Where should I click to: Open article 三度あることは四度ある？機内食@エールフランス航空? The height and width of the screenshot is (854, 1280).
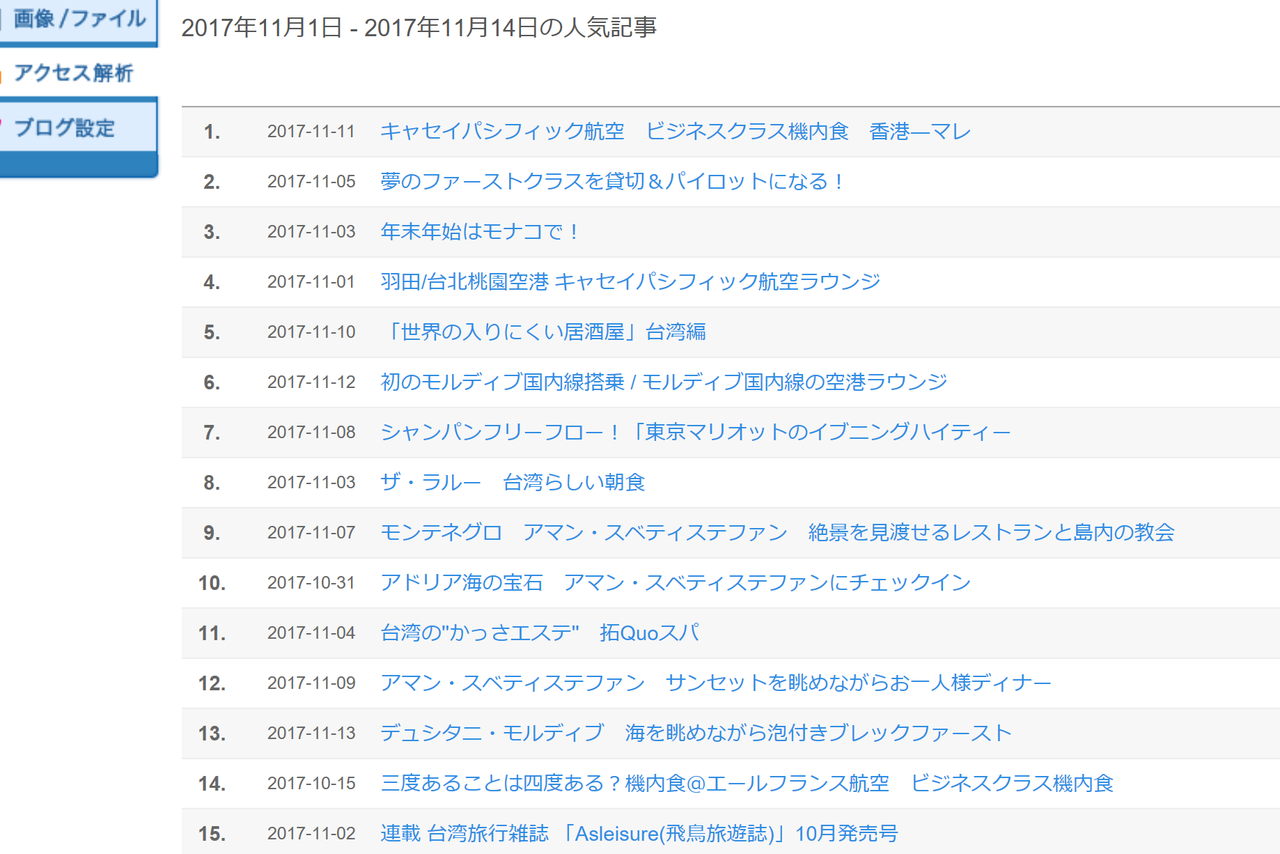tap(747, 783)
